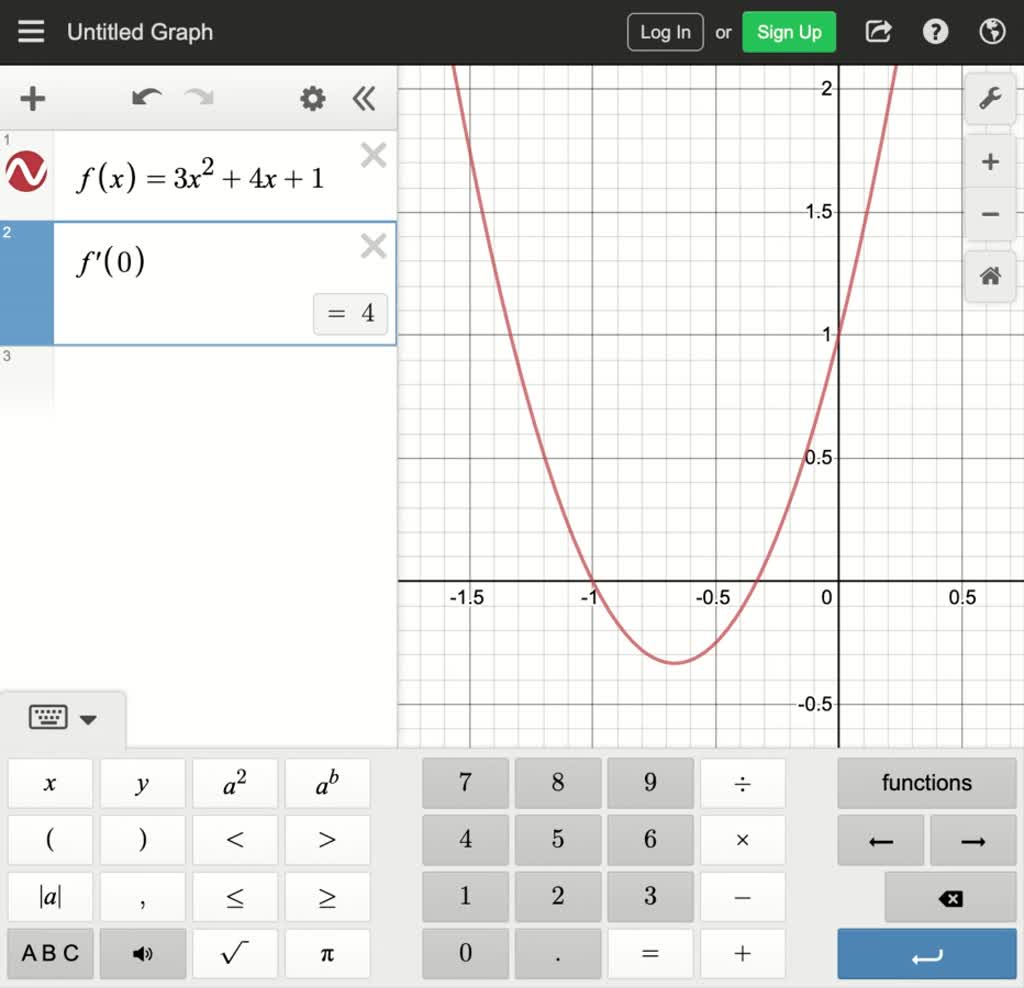Open the functions key on the keypad
Viewport: 1024px width, 988px height.
tap(926, 782)
